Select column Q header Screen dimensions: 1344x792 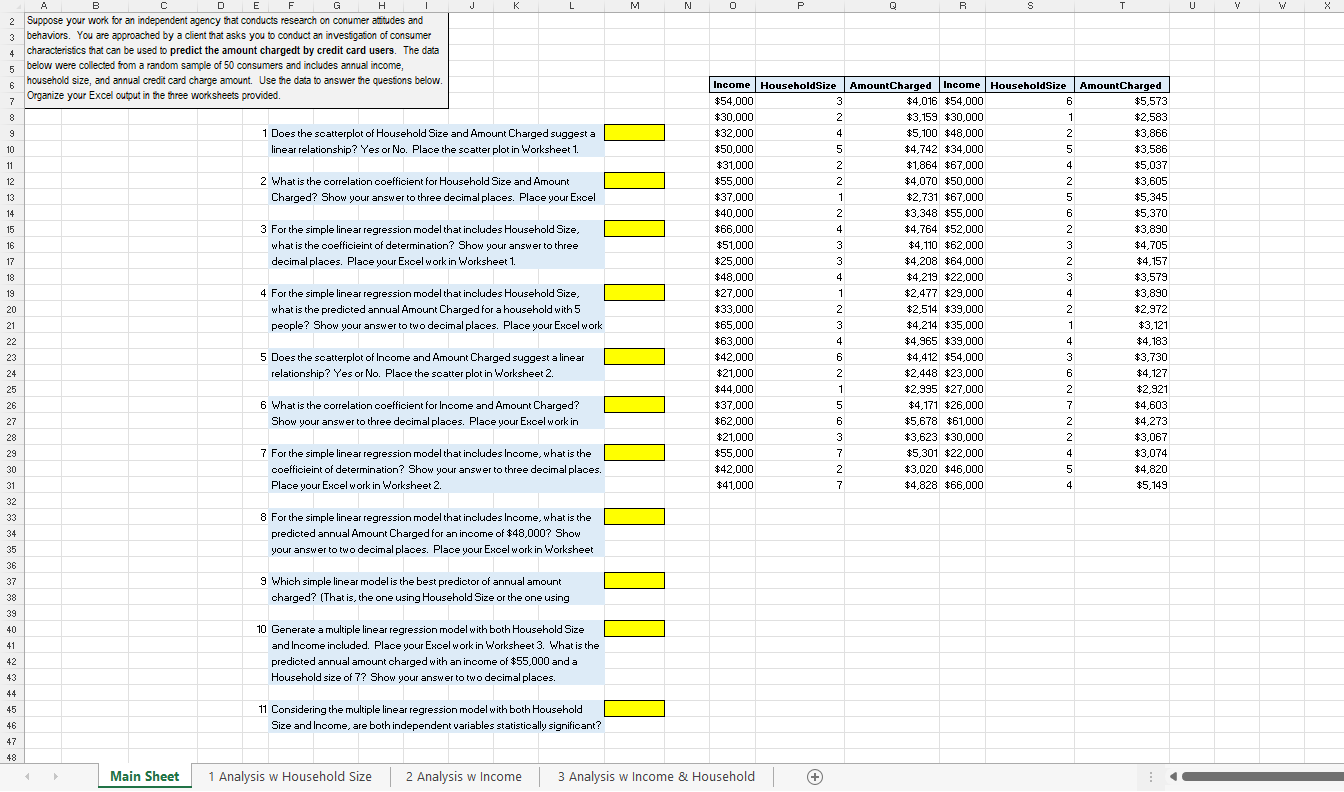pos(893,7)
